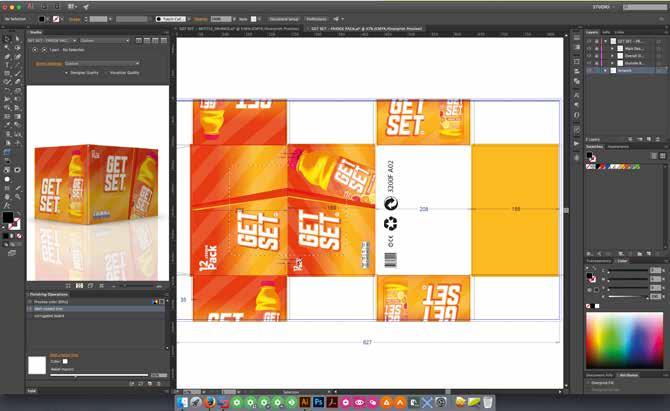The height and width of the screenshot is (411, 670).
Task: Create a new layer in the Layers panel
Action: click(649, 139)
